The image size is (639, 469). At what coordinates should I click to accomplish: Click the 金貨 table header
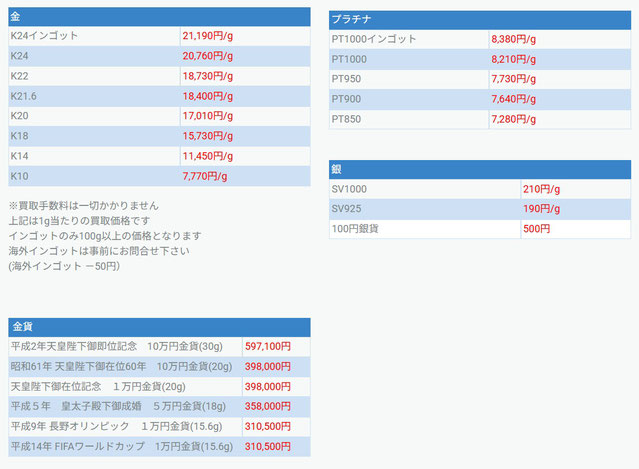tap(159, 327)
